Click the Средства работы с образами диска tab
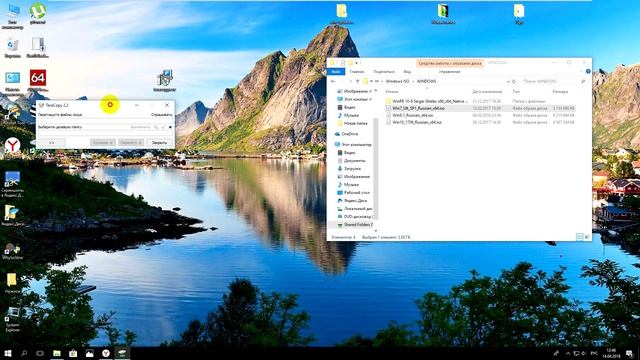640x360 pixels. [450, 63]
